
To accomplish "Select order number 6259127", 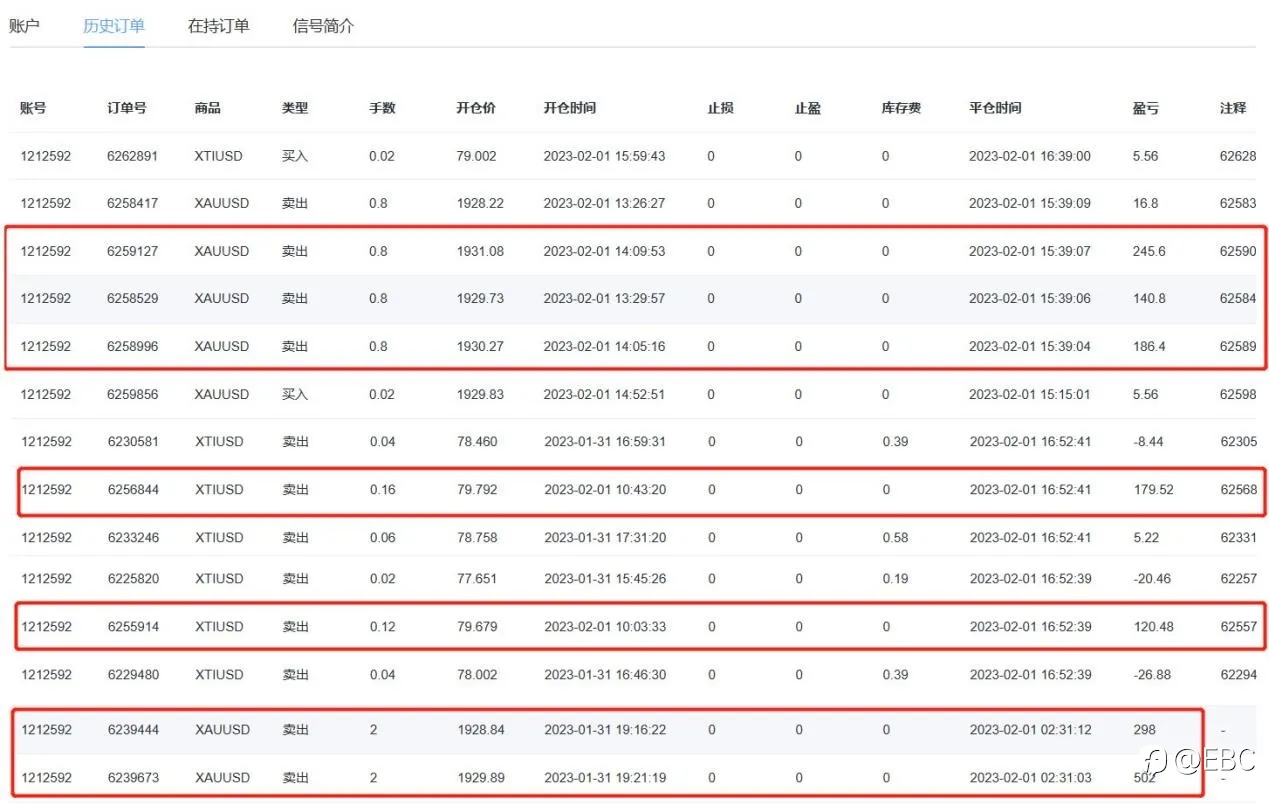I will [x=133, y=251].
